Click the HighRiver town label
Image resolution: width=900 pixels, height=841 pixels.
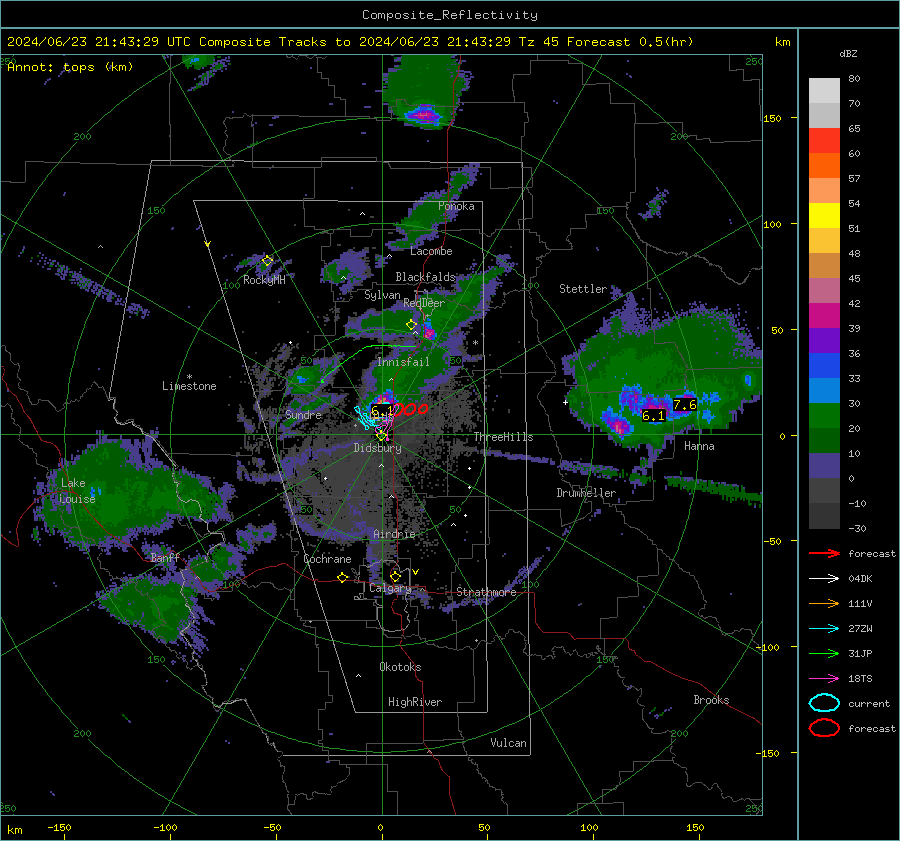[x=415, y=702]
